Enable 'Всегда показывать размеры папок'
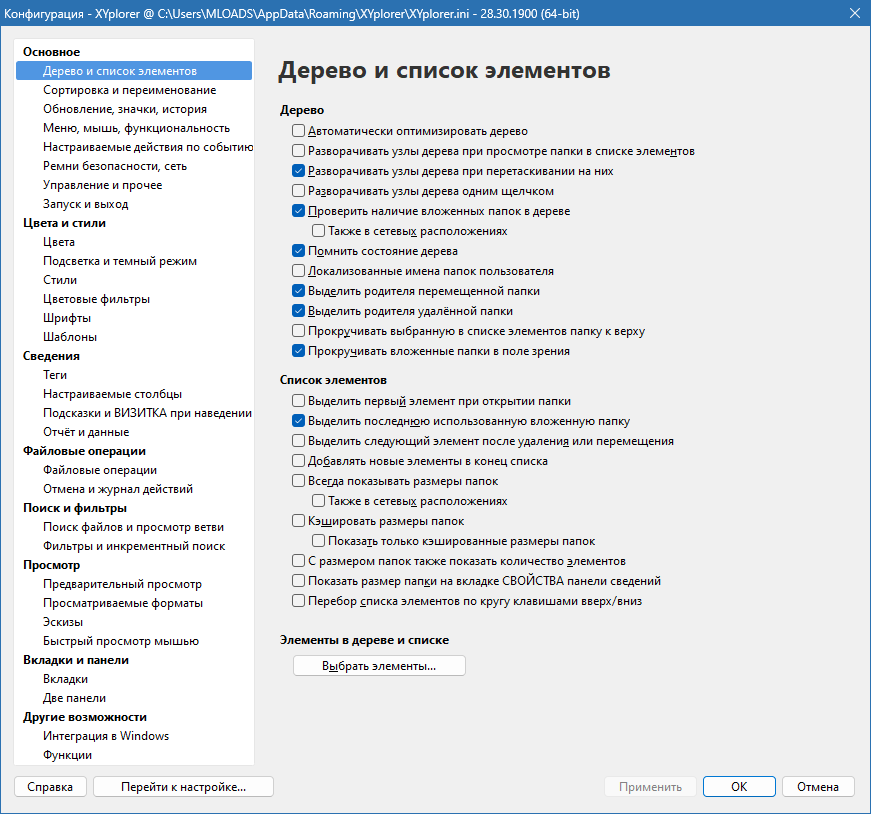871x814 pixels. coord(298,481)
